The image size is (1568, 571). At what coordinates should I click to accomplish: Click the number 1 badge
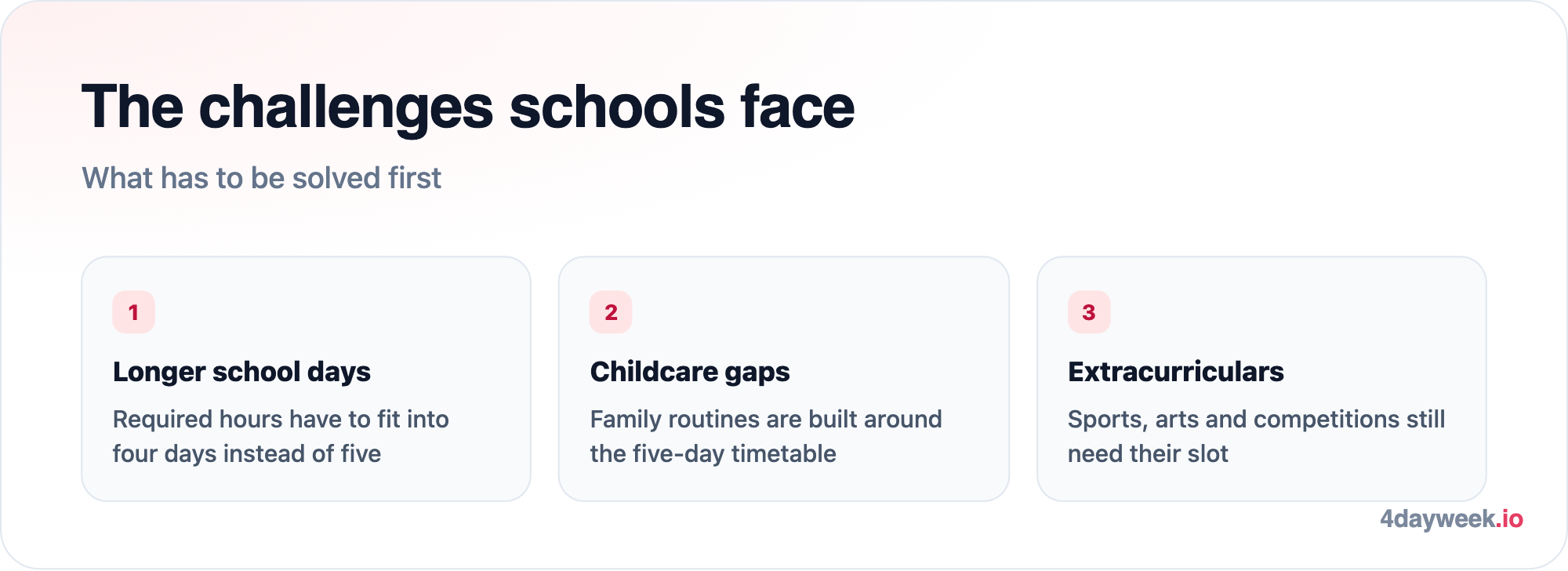point(133,312)
